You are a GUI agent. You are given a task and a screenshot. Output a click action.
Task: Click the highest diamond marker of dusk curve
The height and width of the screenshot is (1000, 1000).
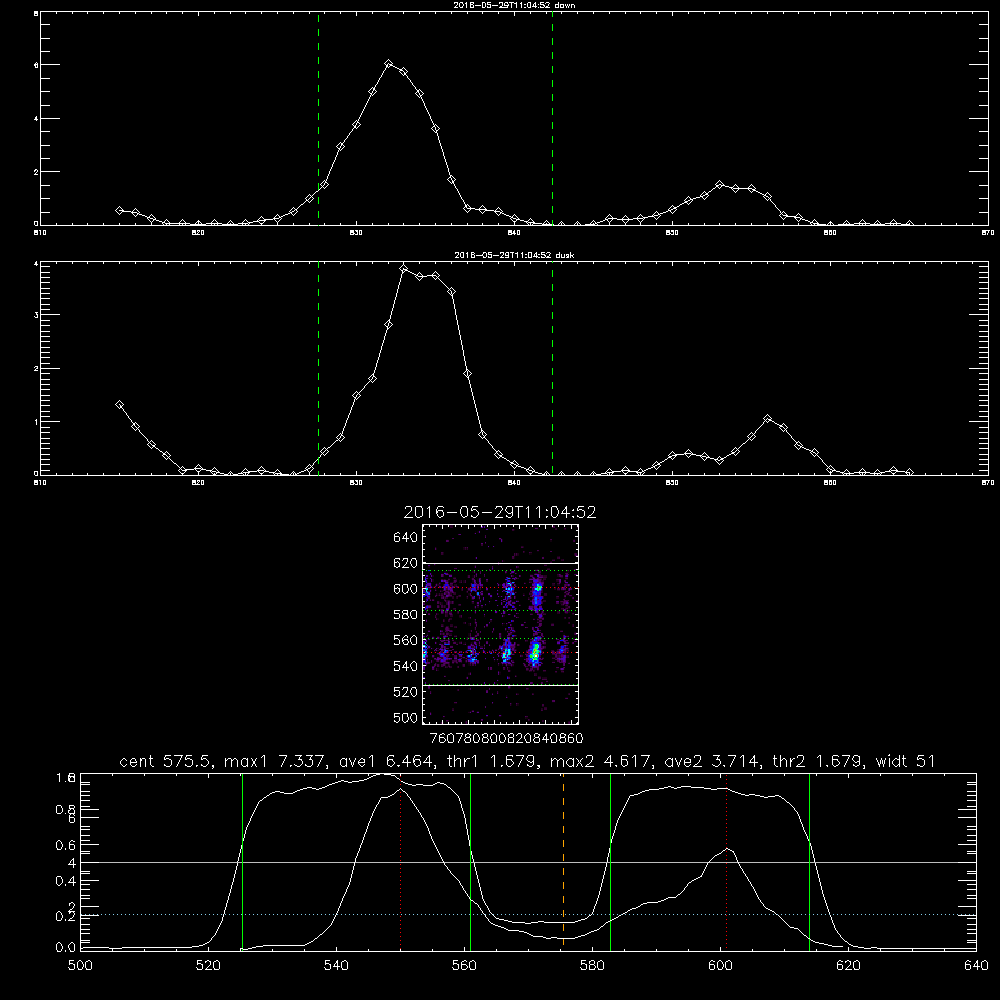point(404,268)
